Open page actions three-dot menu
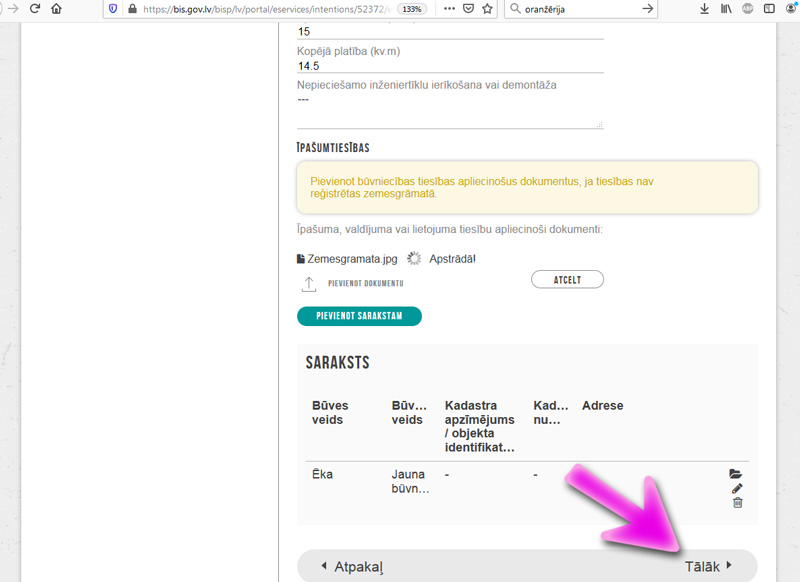 tap(448, 9)
